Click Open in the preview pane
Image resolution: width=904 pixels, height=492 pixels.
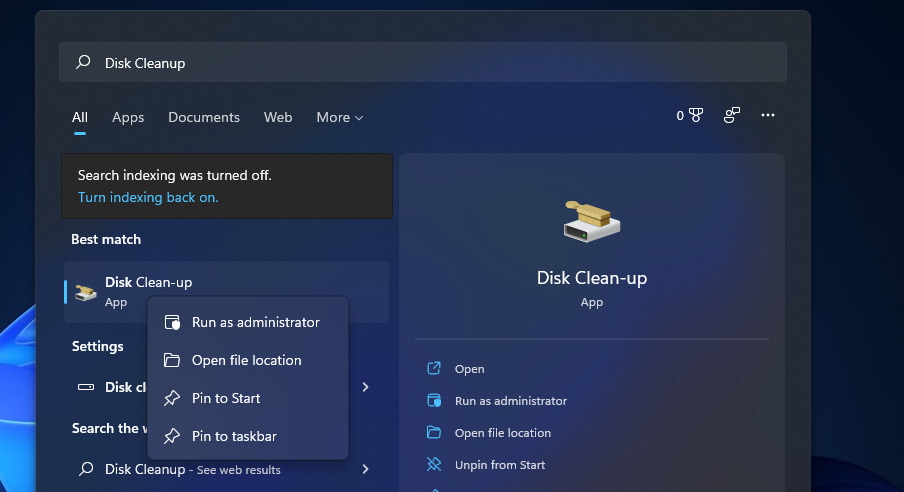coord(469,369)
